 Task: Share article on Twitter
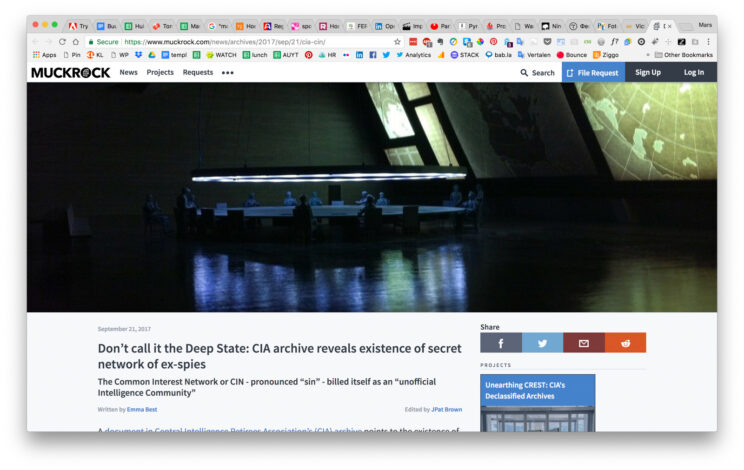point(542,343)
